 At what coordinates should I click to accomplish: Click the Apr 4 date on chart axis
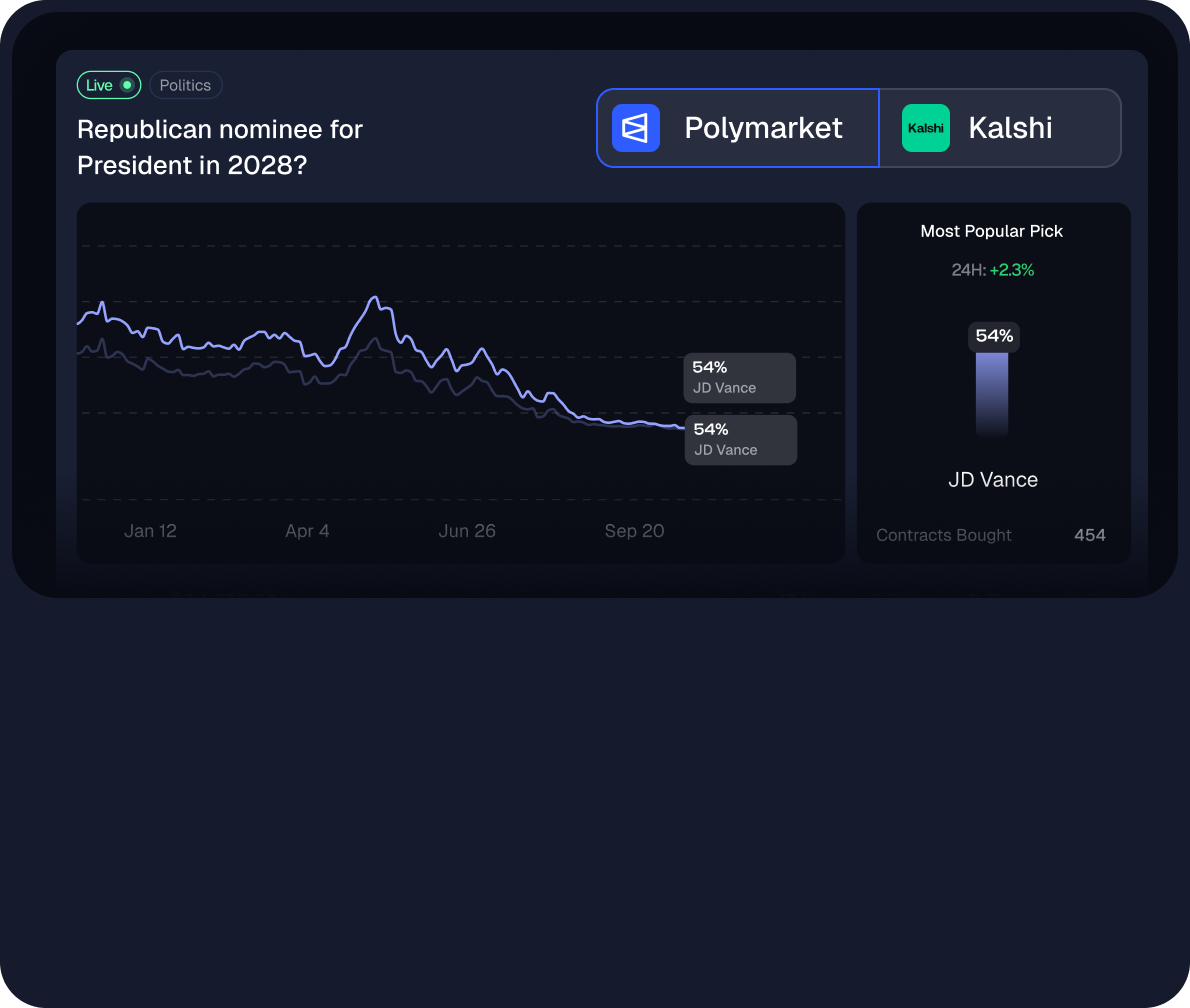point(307,531)
